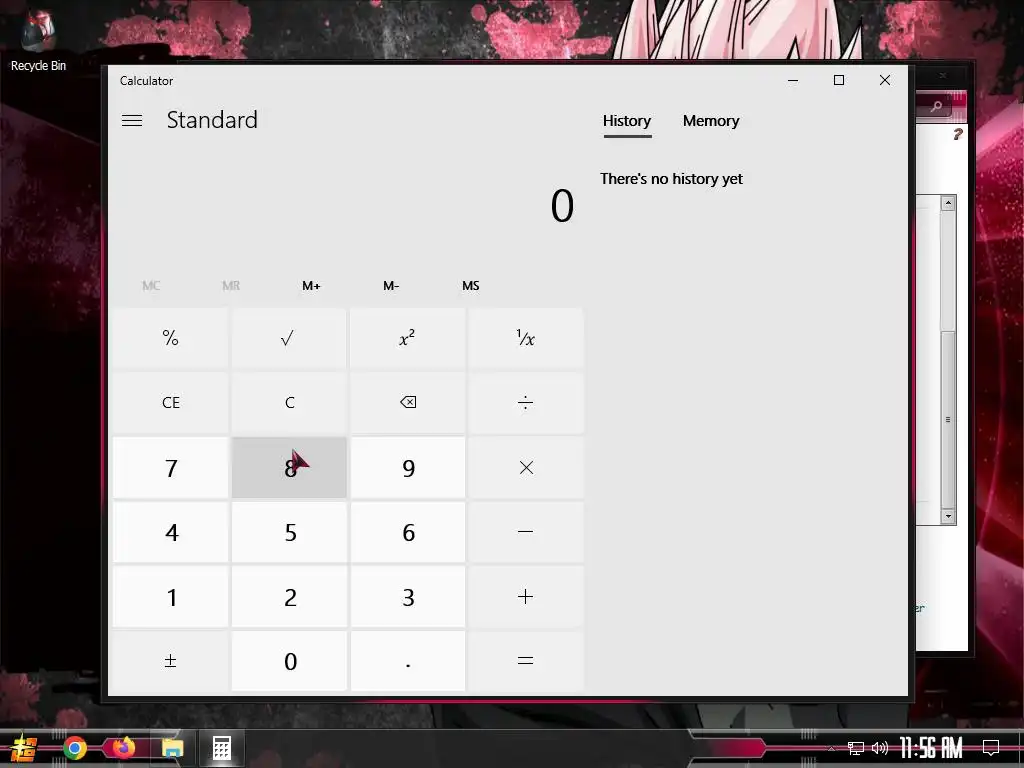Toggle sign with plus-minus key
This screenshot has height=768, width=1024.
point(170,661)
